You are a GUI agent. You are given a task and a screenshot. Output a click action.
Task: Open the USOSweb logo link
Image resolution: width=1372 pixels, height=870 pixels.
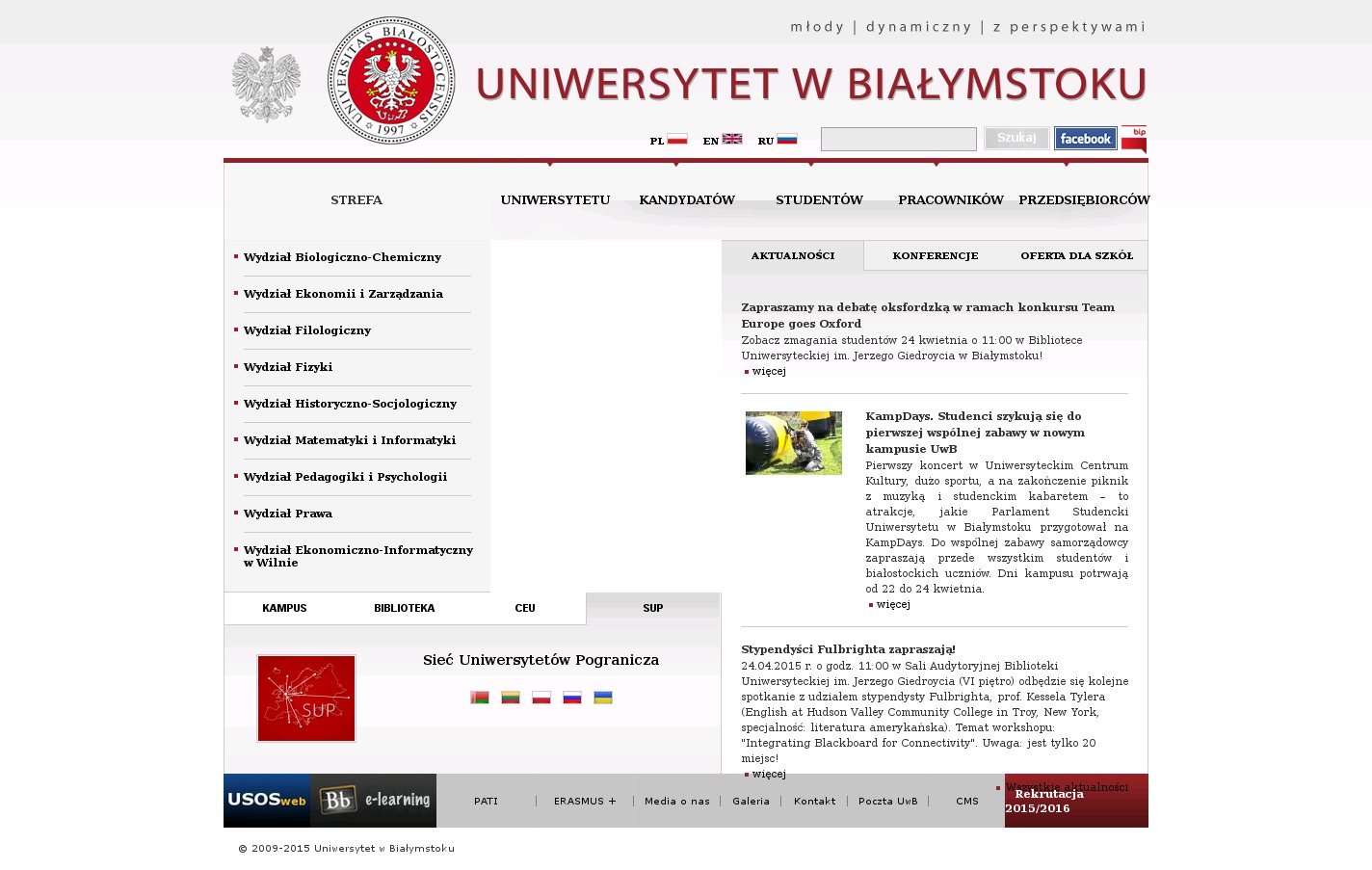pos(267,801)
